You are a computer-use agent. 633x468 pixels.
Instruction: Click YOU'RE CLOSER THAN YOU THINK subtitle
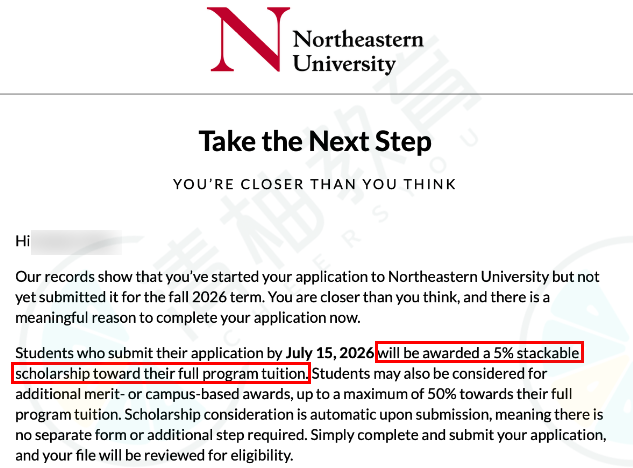(x=314, y=184)
